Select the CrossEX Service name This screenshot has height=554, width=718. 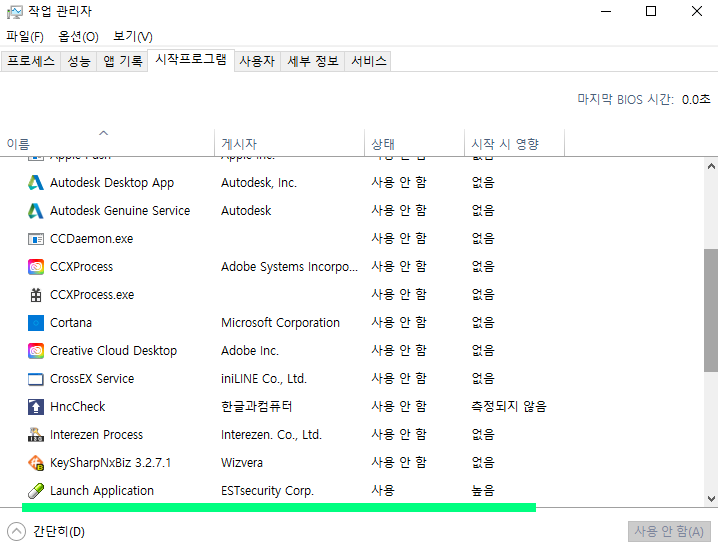coord(92,379)
